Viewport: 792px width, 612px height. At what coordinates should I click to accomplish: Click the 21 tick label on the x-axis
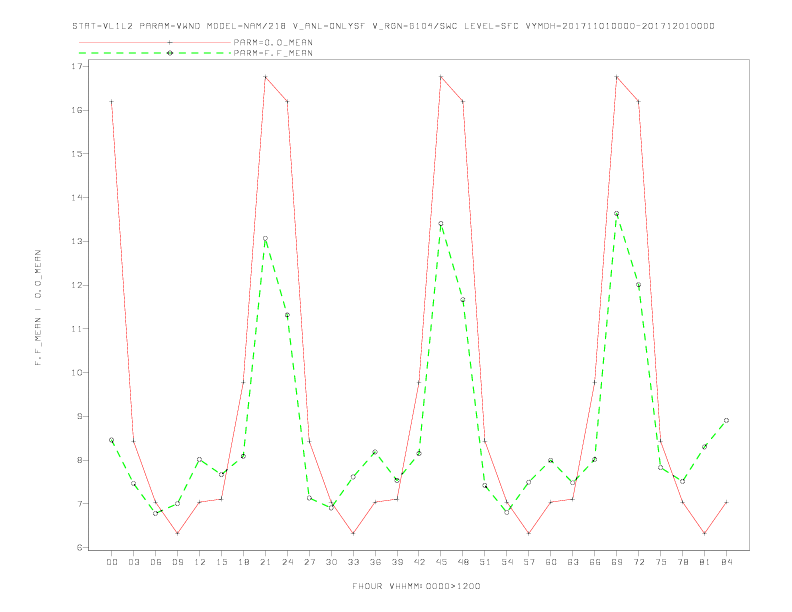265,562
